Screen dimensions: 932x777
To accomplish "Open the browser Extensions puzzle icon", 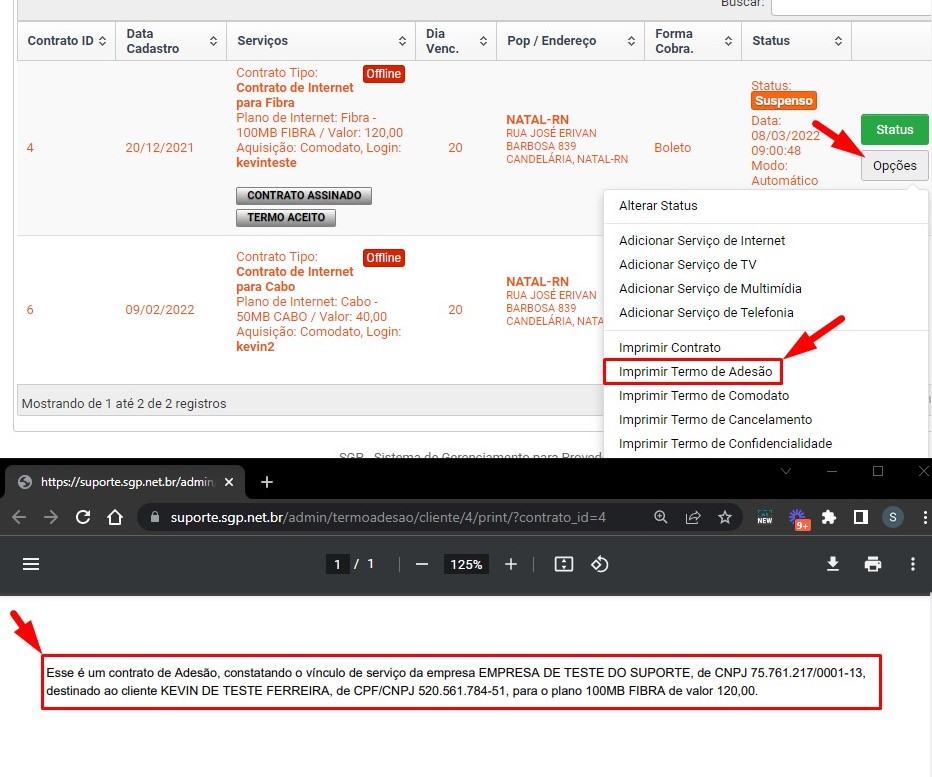I will (828, 517).
